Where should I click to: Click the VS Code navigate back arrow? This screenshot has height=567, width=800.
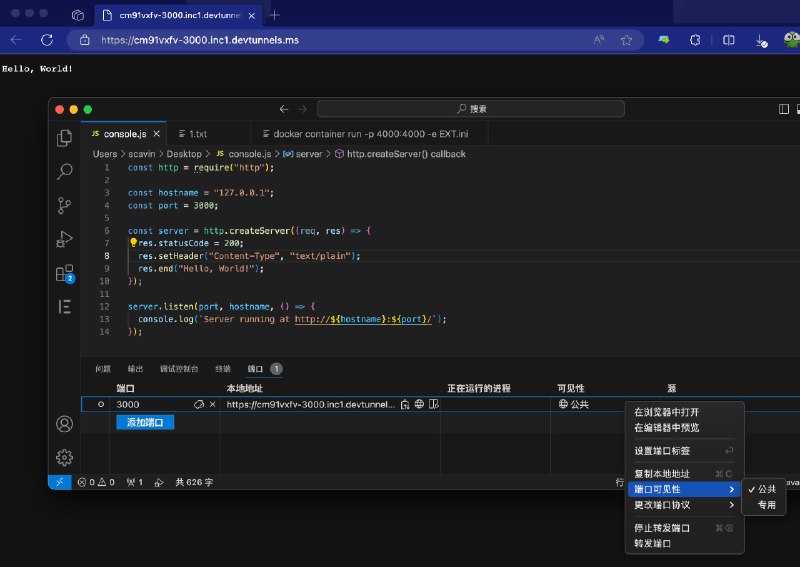pos(284,109)
